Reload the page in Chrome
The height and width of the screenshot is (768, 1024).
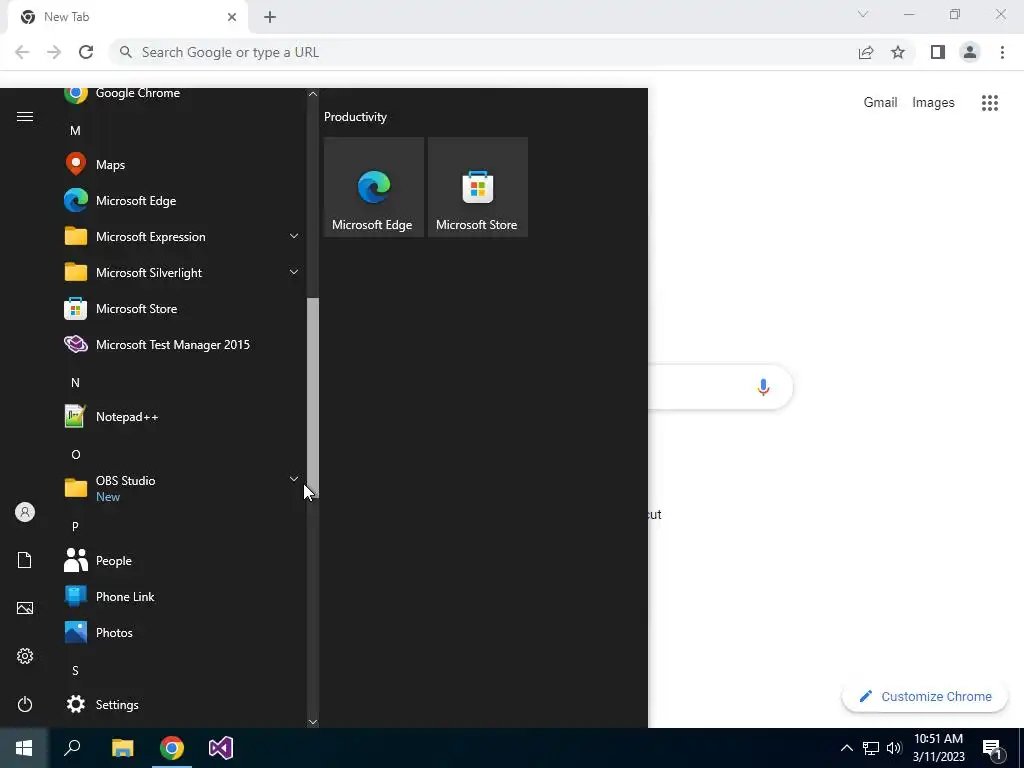click(x=86, y=52)
